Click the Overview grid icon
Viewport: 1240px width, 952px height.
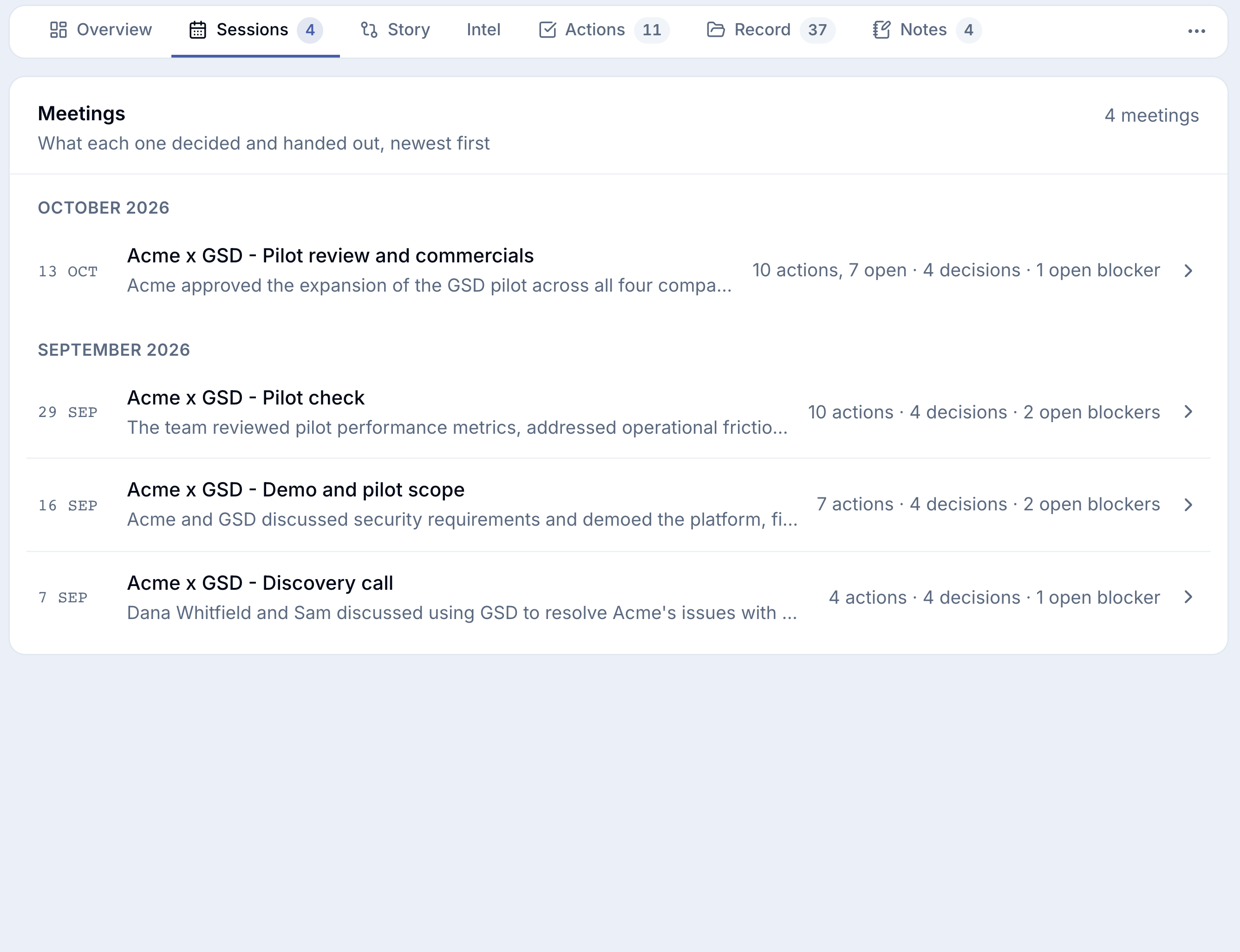(59, 30)
